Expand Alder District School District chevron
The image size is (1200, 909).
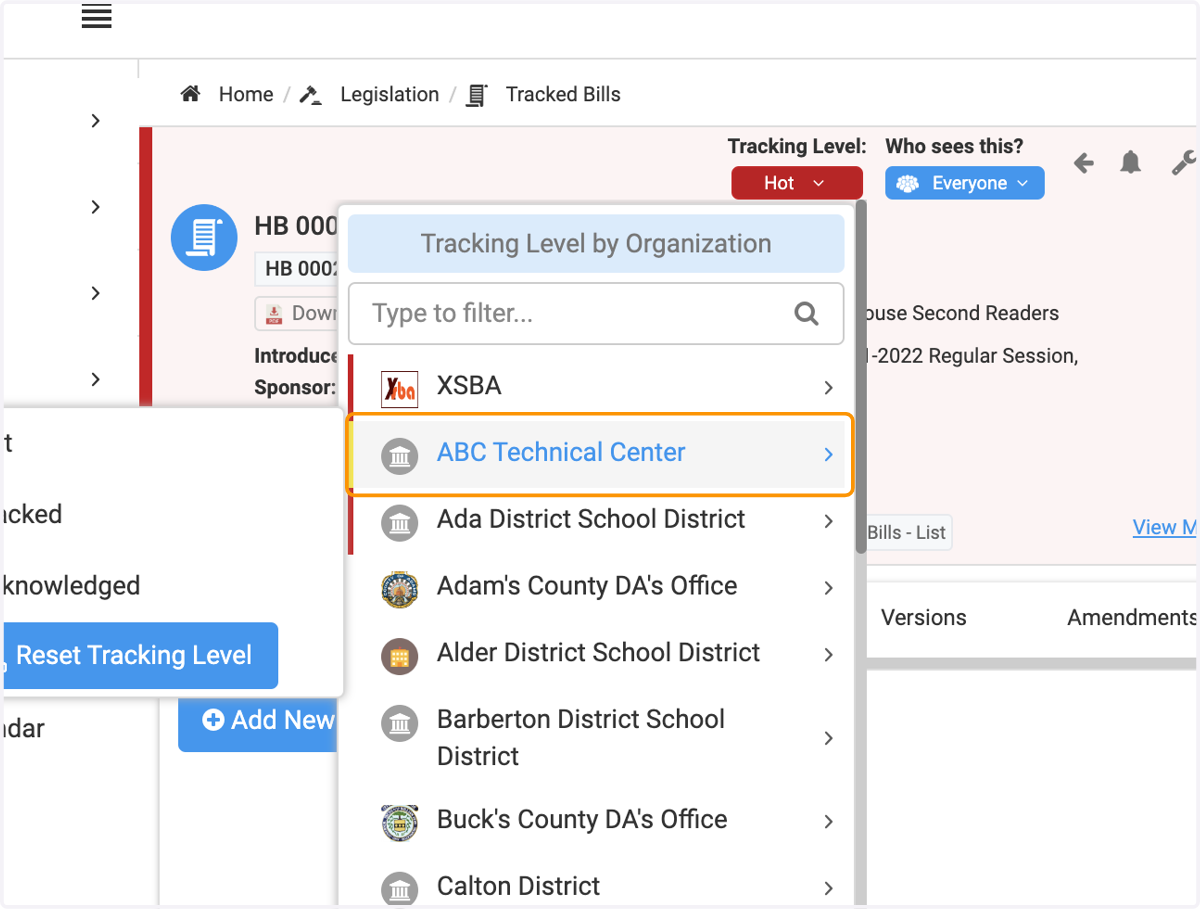point(828,655)
